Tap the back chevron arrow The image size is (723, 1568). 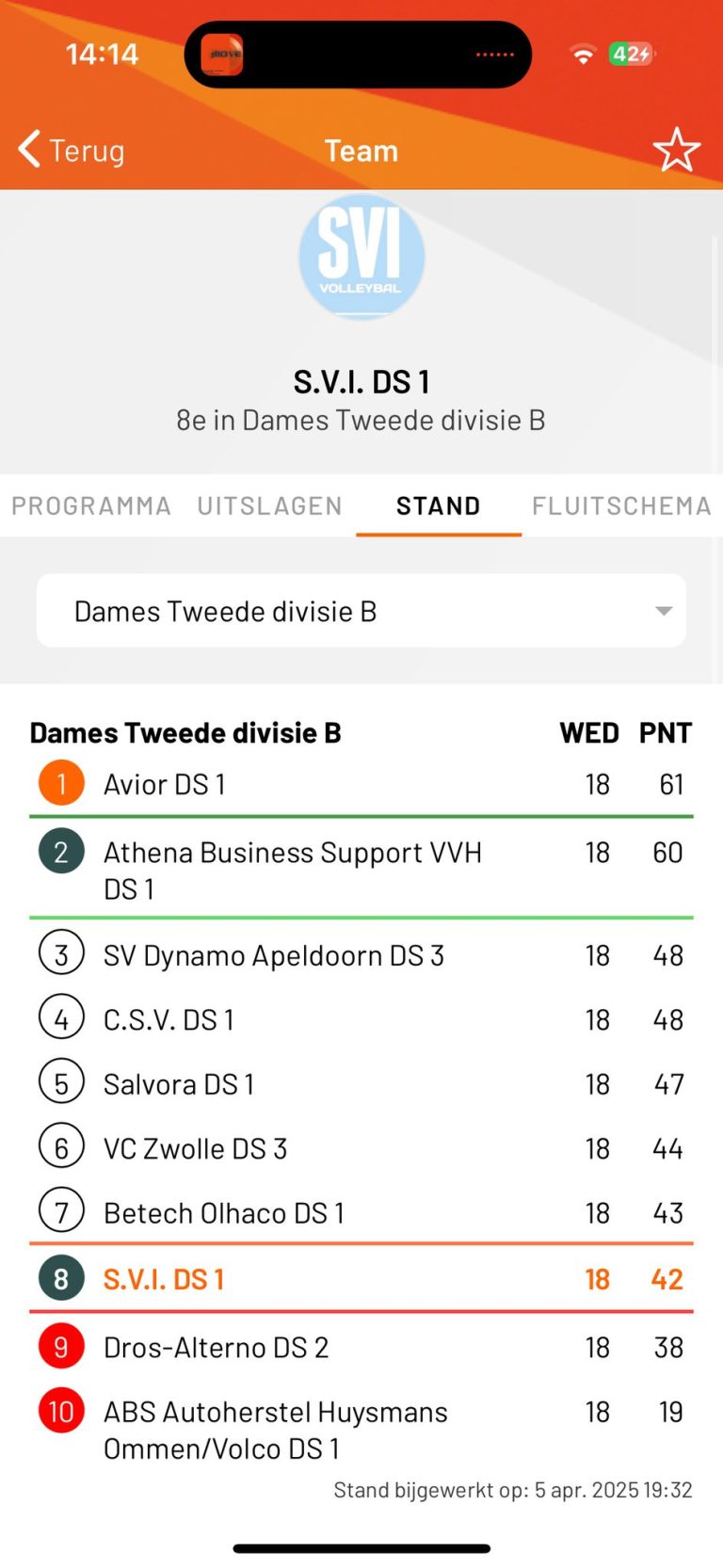(29, 150)
